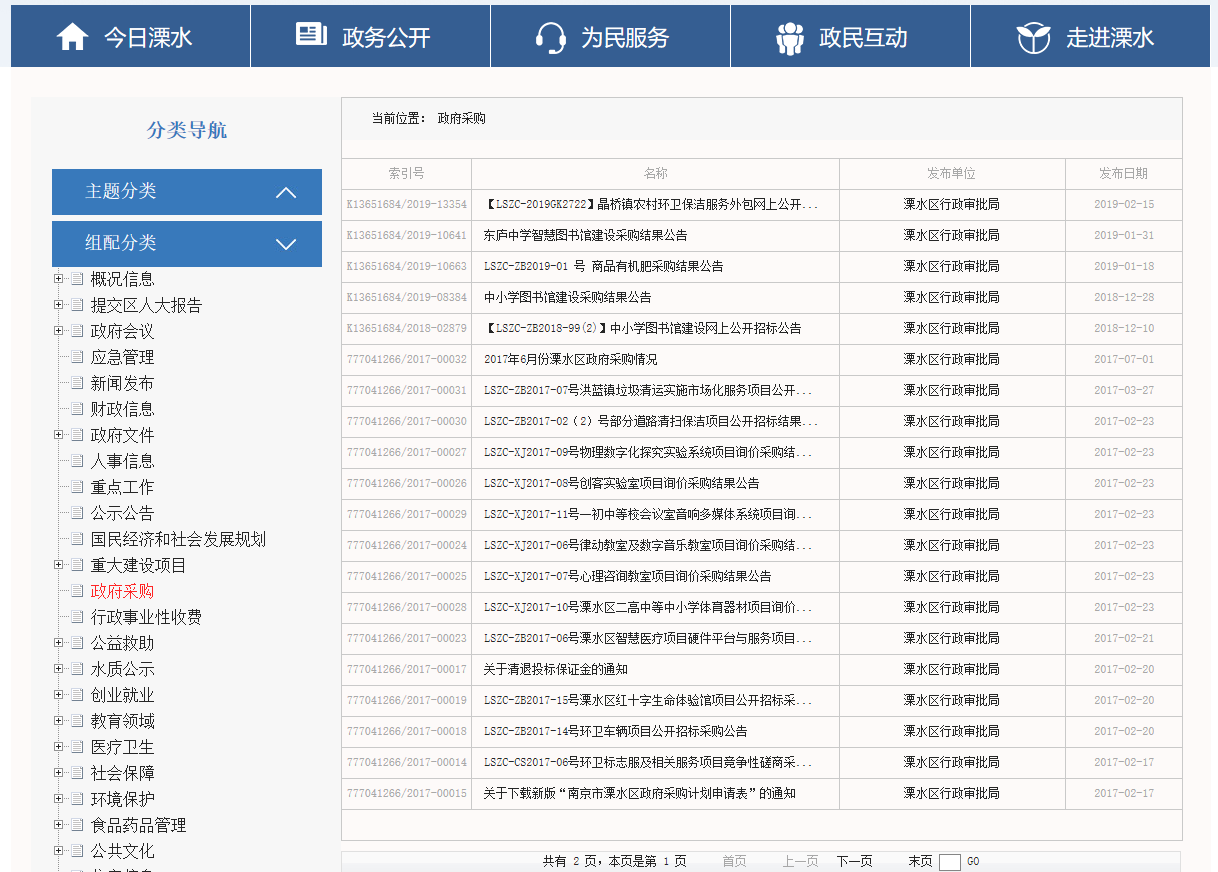Collapse the 主题分类 section

[286, 192]
